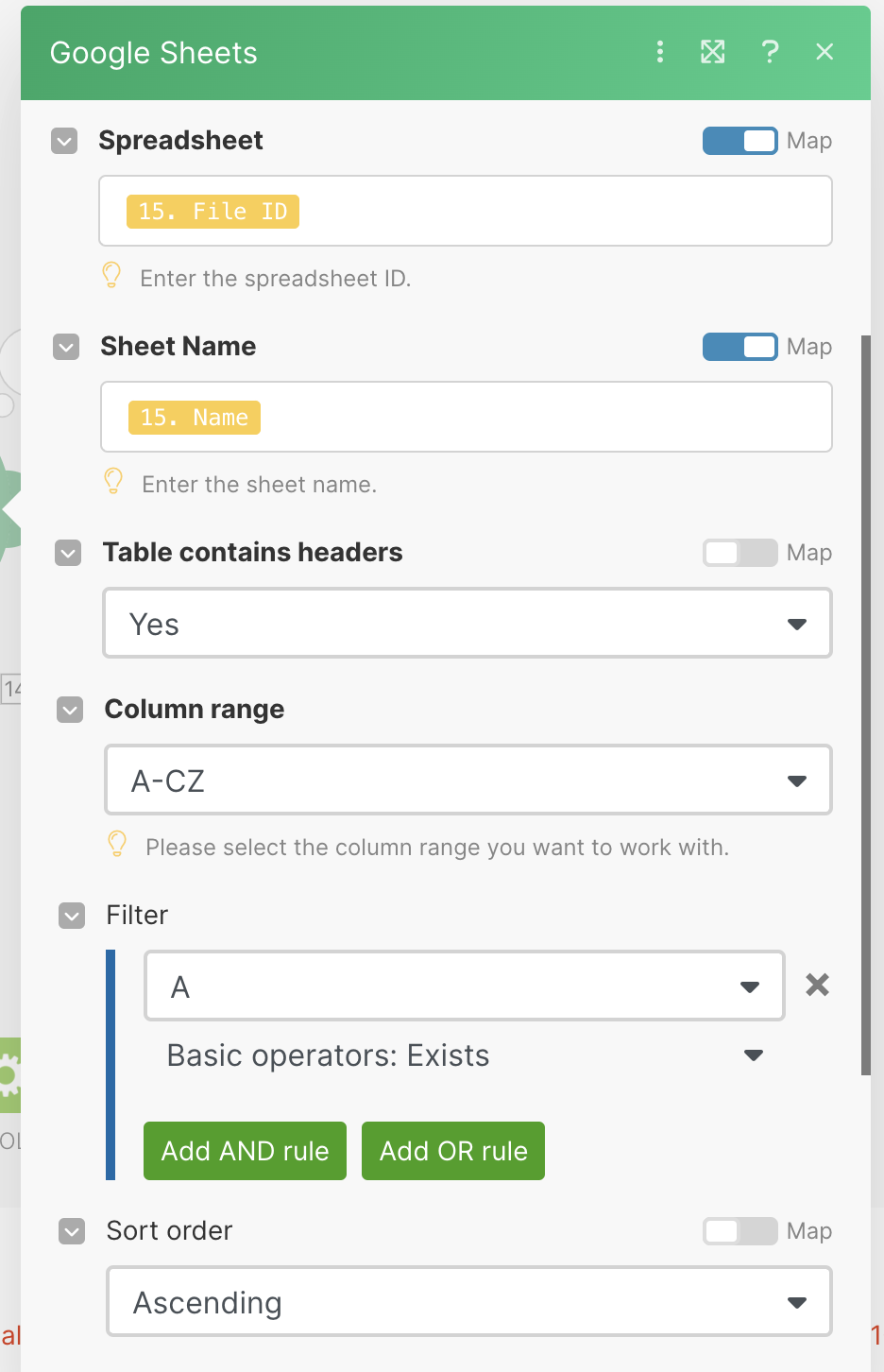This screenshot has height=1372, width=884.
Task: Click the Add OR rule button
Action: (453, 1151)
